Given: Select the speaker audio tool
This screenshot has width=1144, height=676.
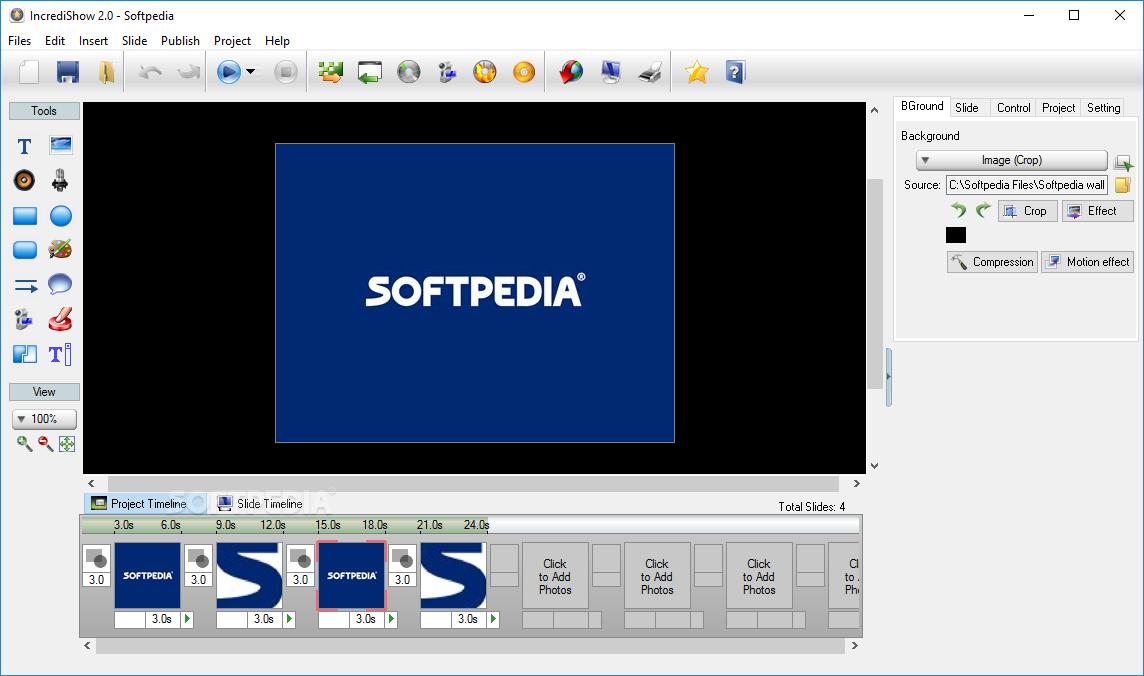Looking at the screenshot, I should click(24, 180).
